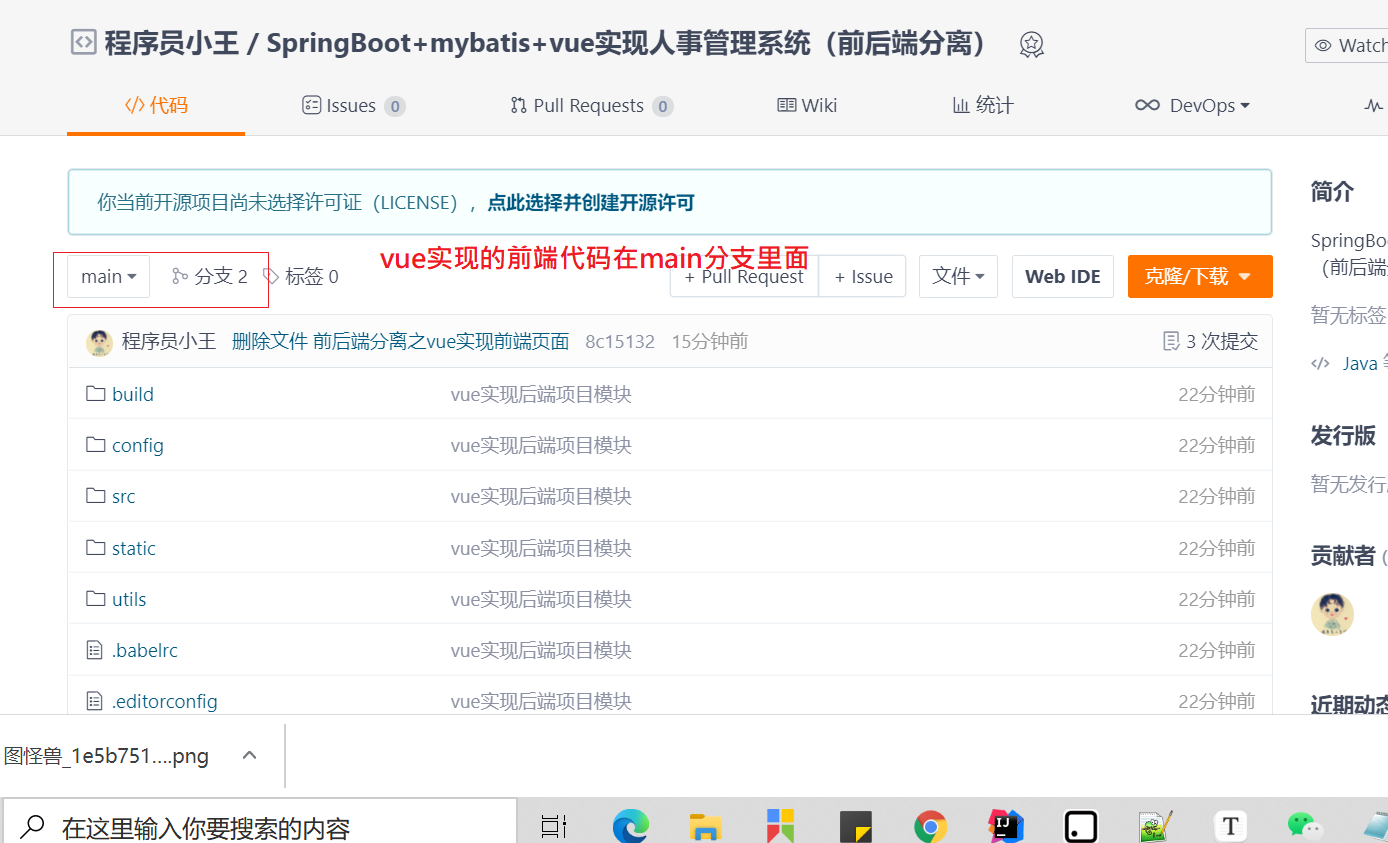The width and height of the screenshot is (1388, 843).
Task: Expand the downloaded png file options chevron
Action: click(250, 756)
